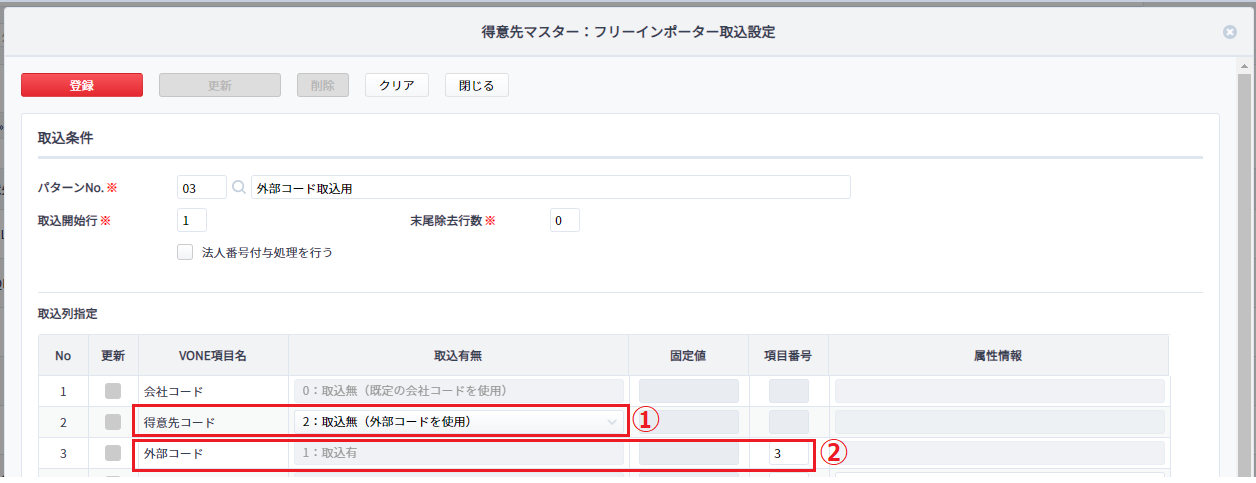Click the No column header
Screen dimensions: 1256x483
(x=64, y=355)
